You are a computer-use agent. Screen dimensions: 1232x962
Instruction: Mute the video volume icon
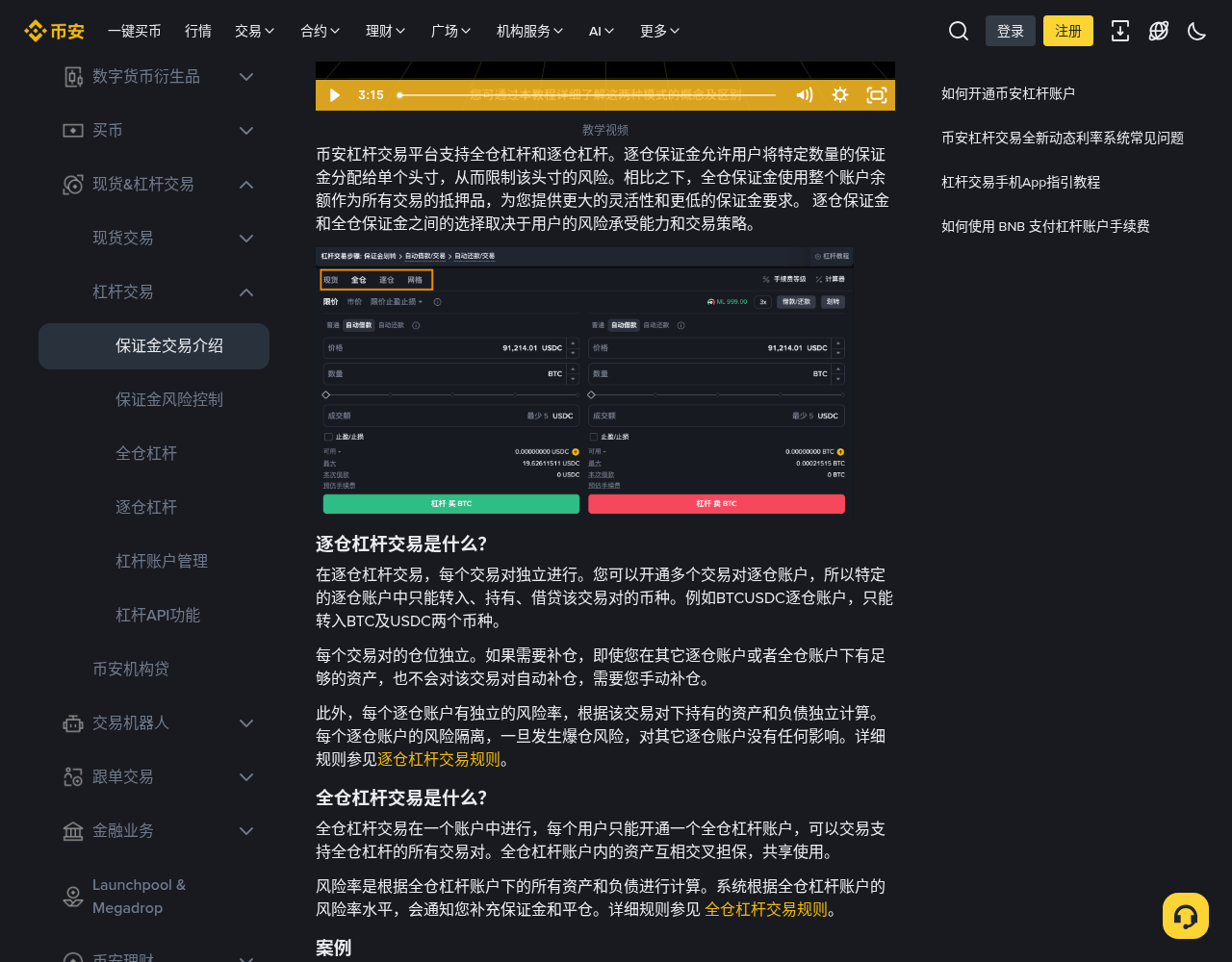805,95
